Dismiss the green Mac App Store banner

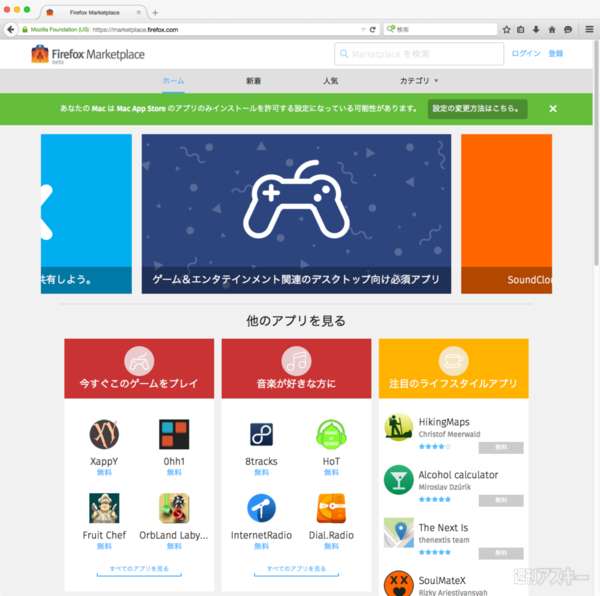tap(553, 109)
